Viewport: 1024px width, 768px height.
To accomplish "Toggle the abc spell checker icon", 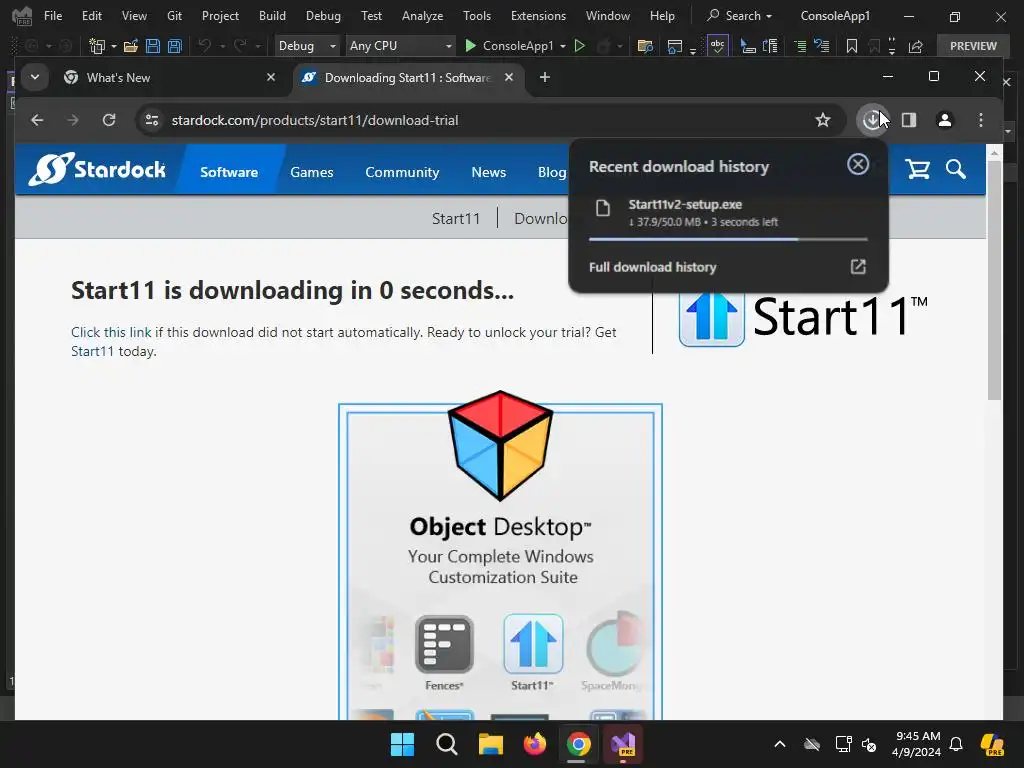I will pyautogui.click(x=718, y=46).
